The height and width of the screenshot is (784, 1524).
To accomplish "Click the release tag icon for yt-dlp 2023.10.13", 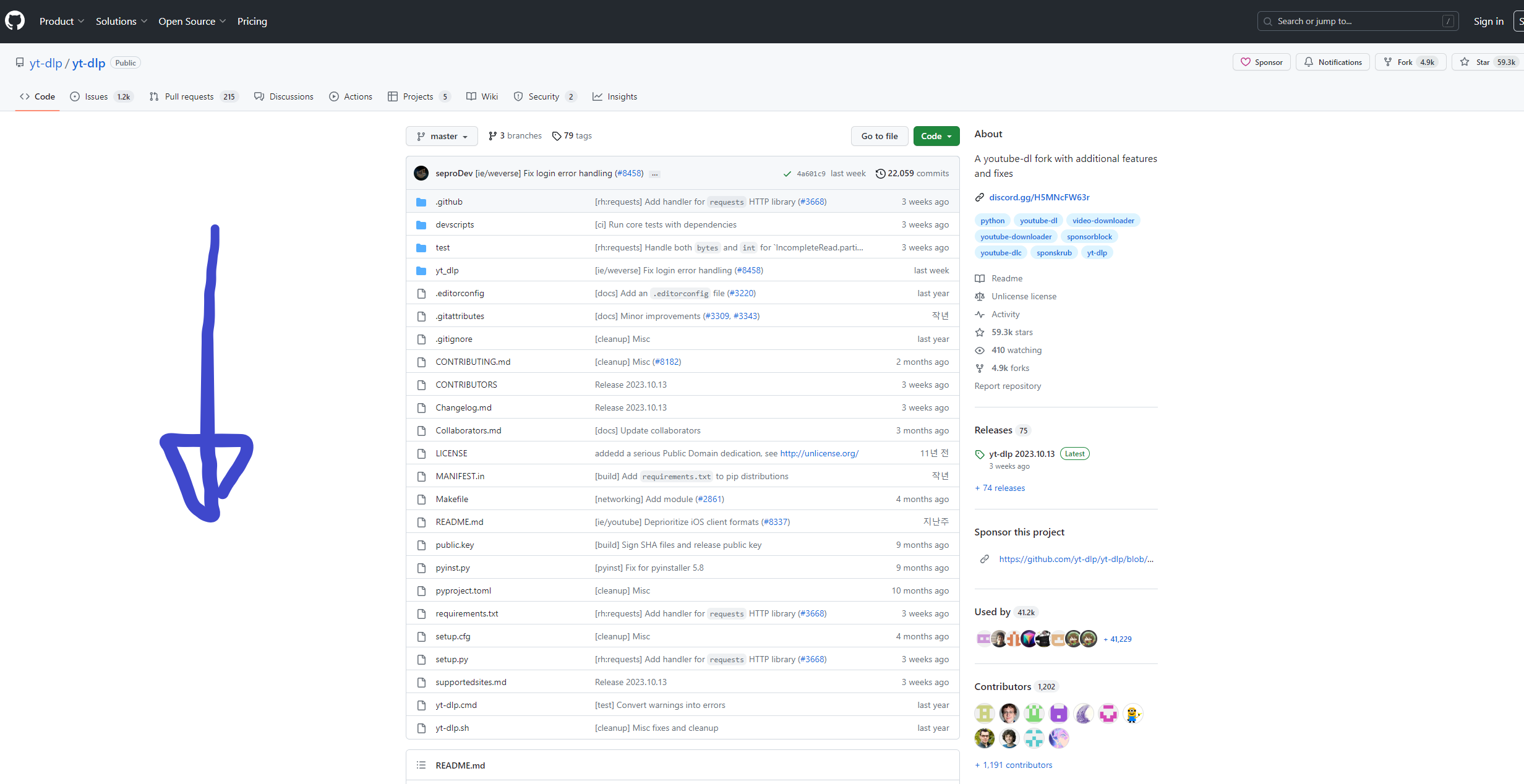I will point(980,454).
